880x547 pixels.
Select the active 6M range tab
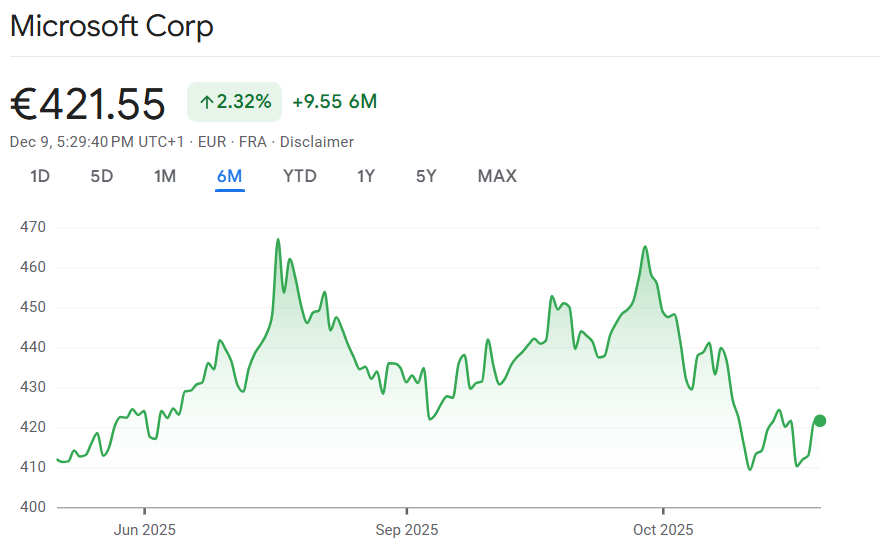coord(229,177)
